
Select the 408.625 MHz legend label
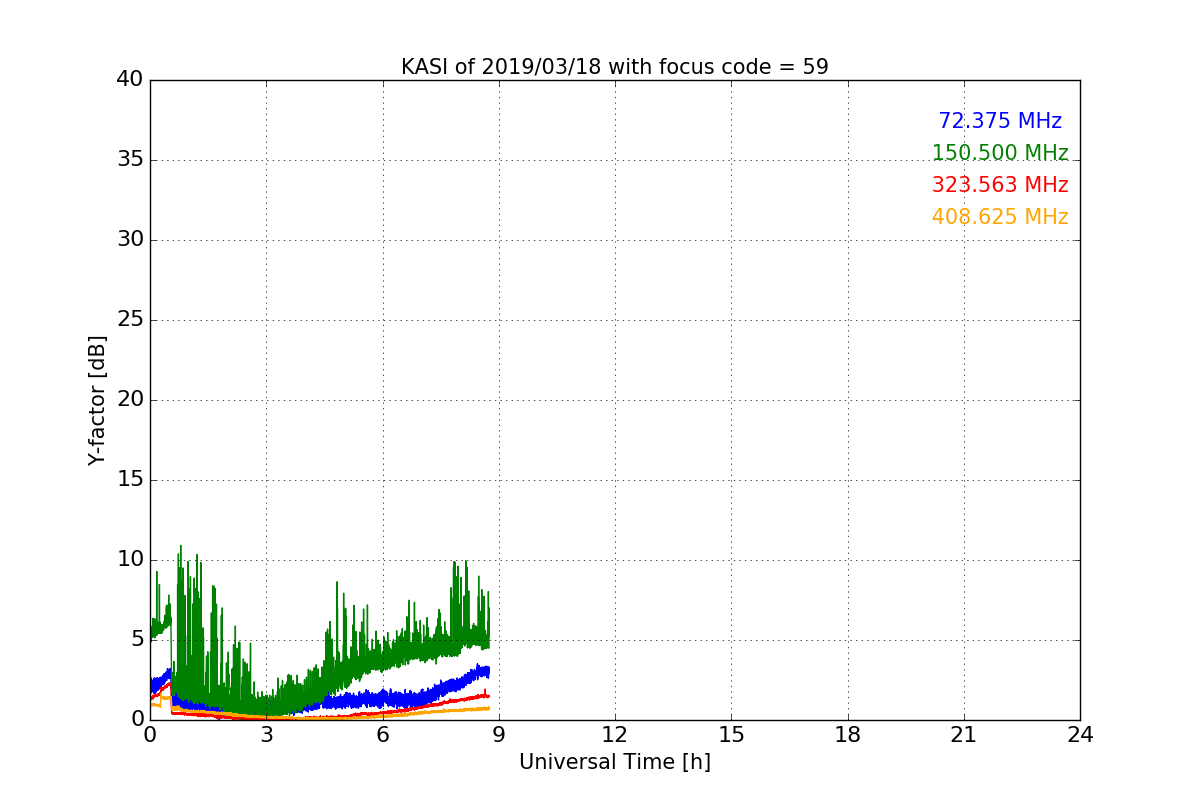(1000, 217)
